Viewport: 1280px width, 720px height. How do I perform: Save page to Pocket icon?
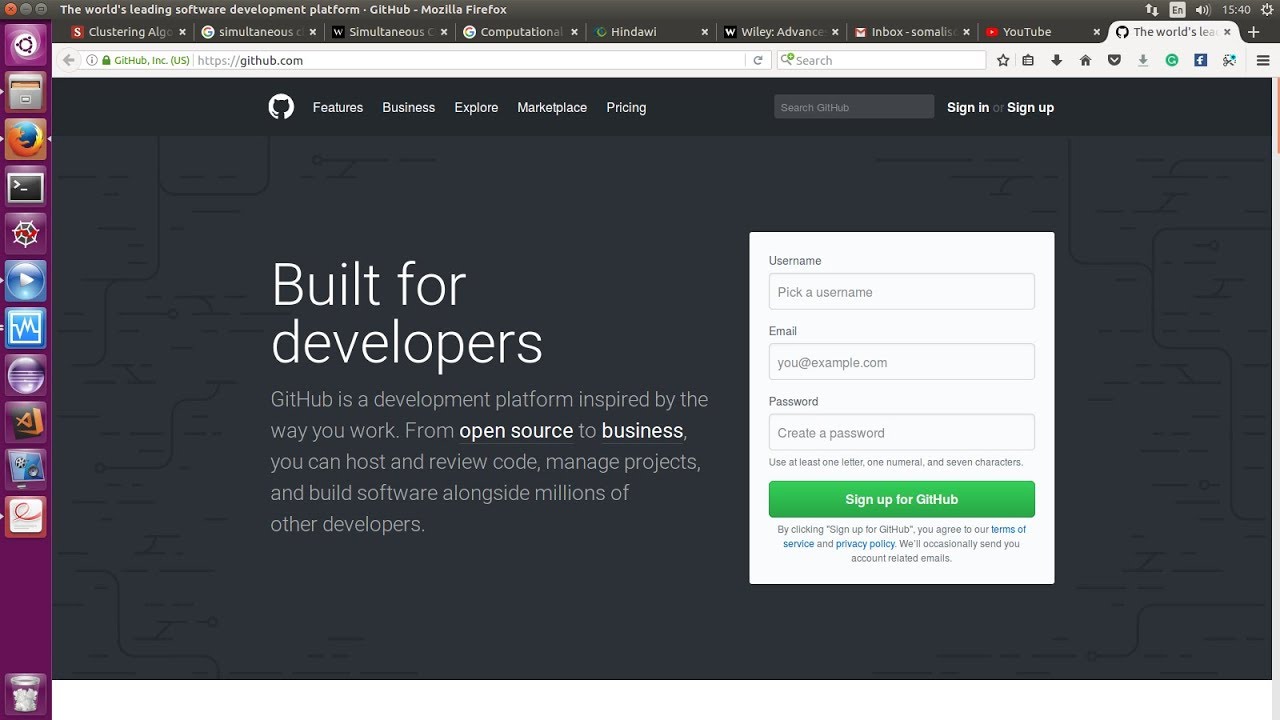click(1114, 60)
